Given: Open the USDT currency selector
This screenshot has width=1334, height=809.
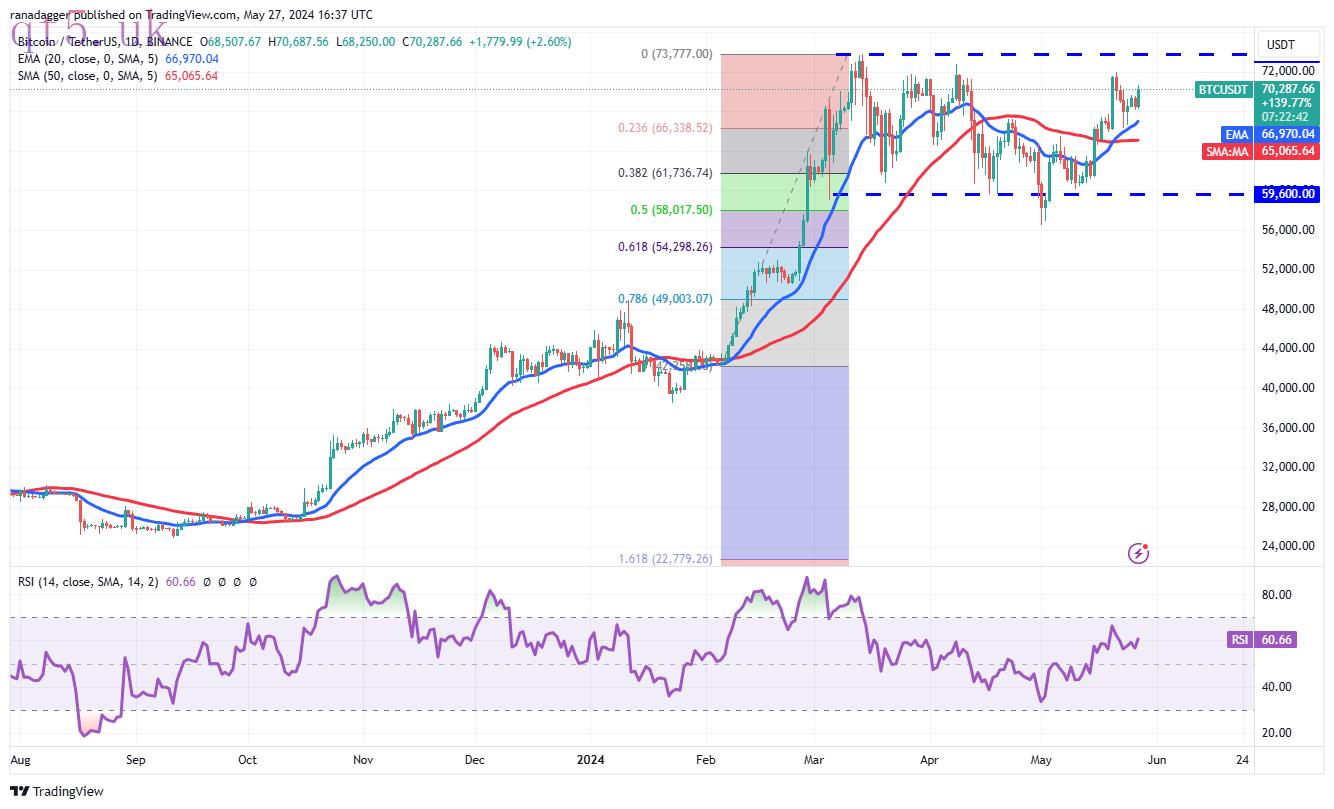Looking at the screenshot, I should [1279, 44].
